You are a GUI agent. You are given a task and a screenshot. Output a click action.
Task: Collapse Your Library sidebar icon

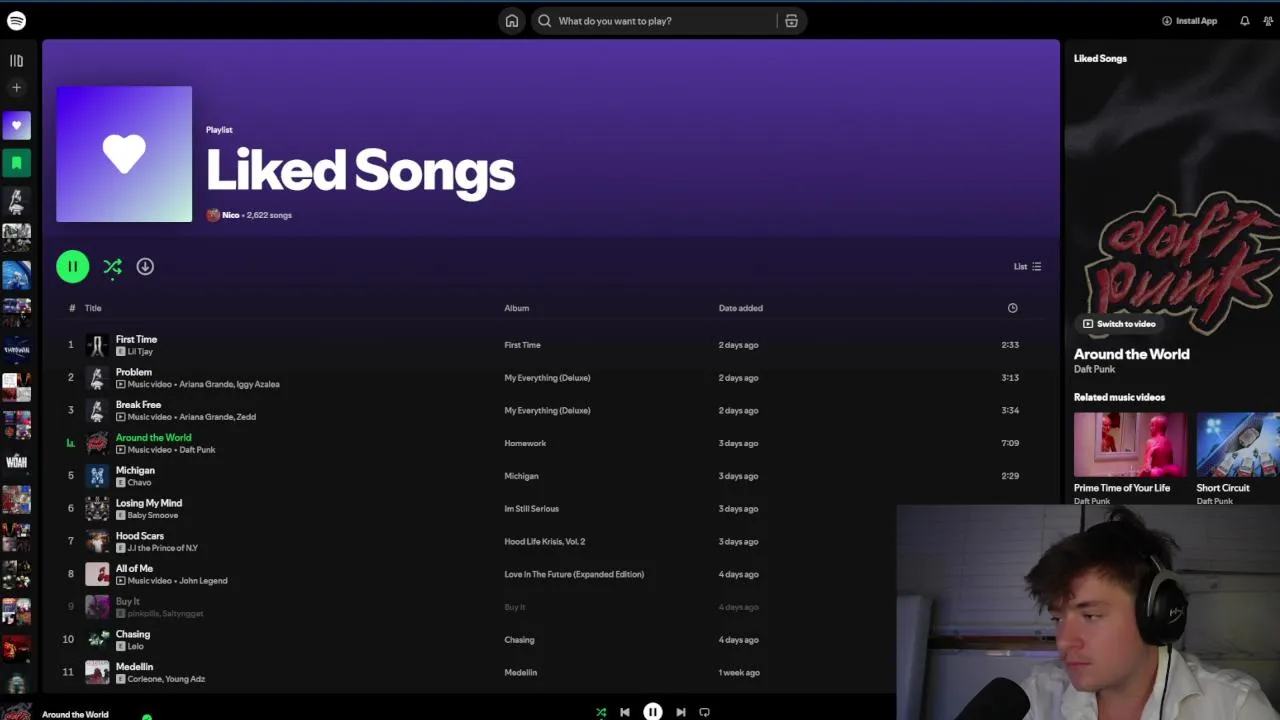pos(16,61)
